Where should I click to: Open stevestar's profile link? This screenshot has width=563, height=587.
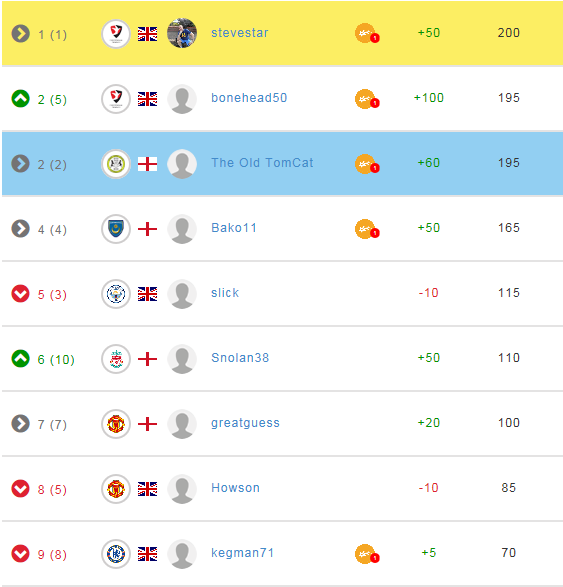[x=240, y=33]
